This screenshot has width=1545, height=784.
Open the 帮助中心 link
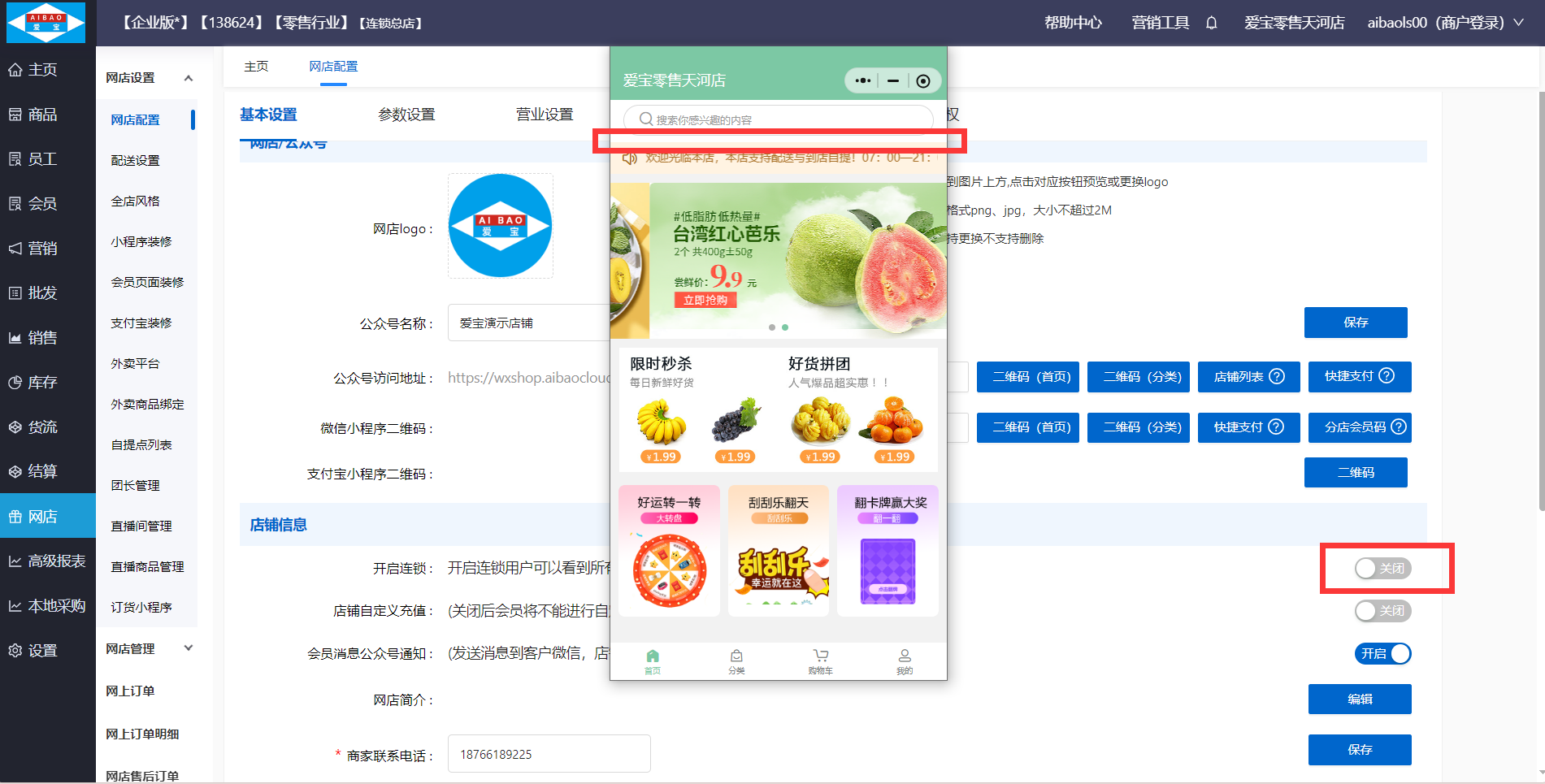point(1073,23)
